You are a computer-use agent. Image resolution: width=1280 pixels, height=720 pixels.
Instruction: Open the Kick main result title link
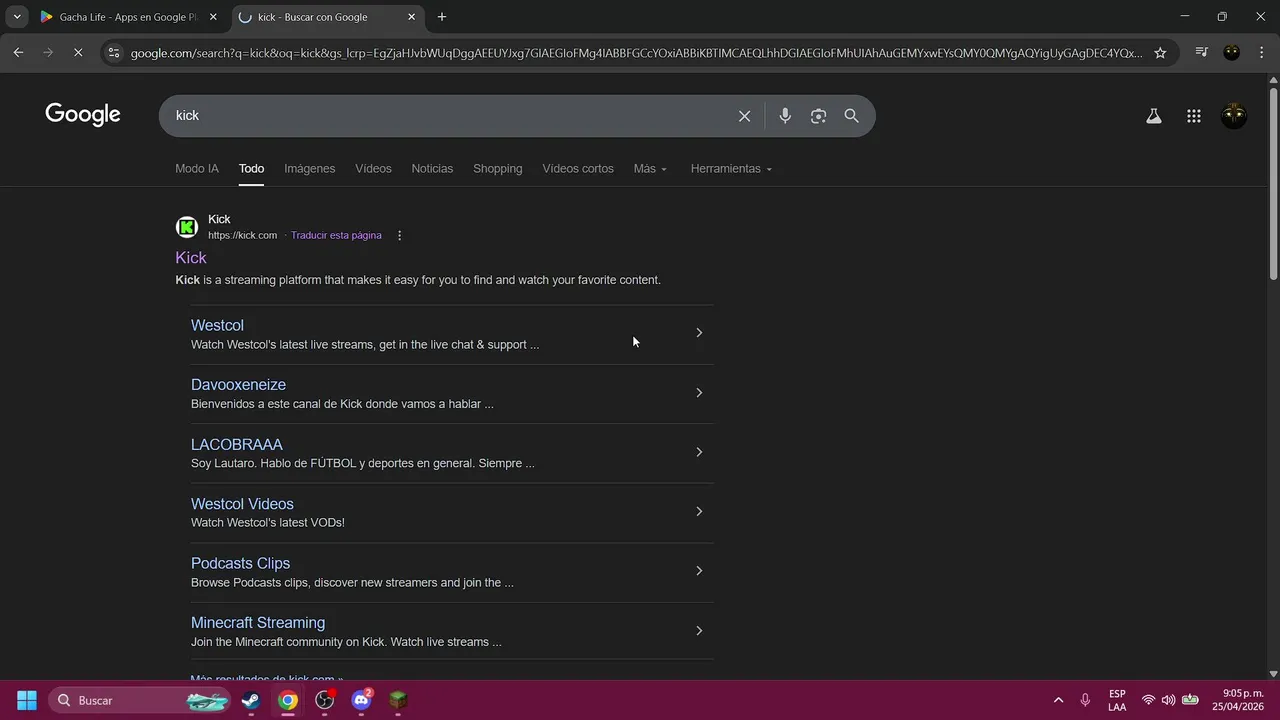(191, 258)
